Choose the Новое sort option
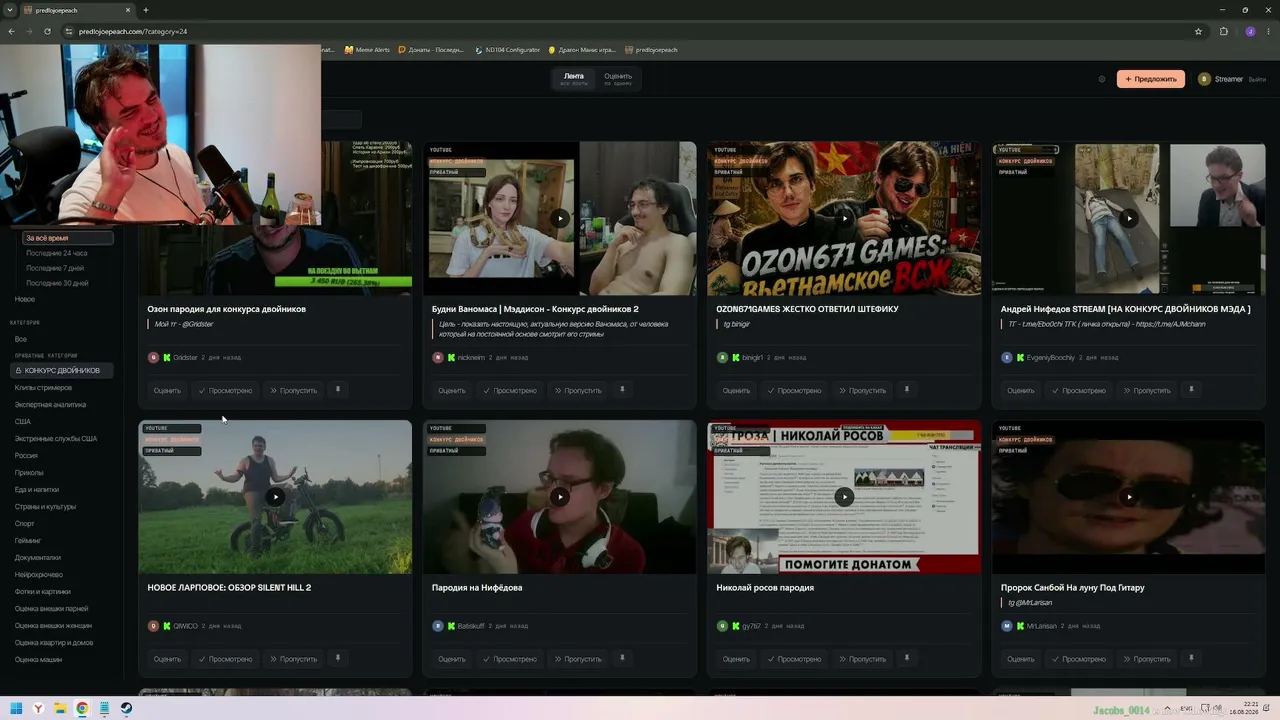Screen dimensions: 1280x720 tap(25, 299)
